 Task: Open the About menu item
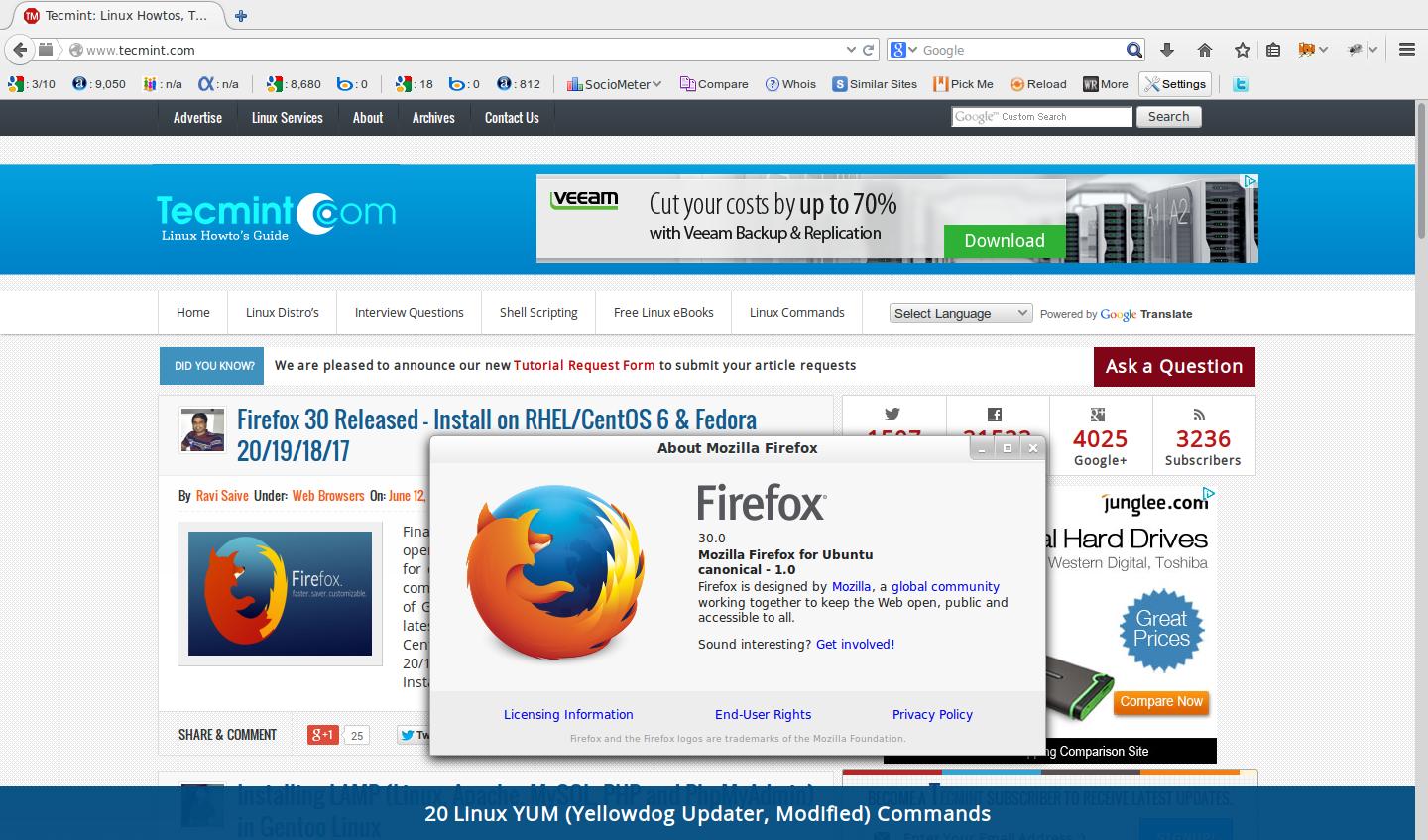[368, 117]
